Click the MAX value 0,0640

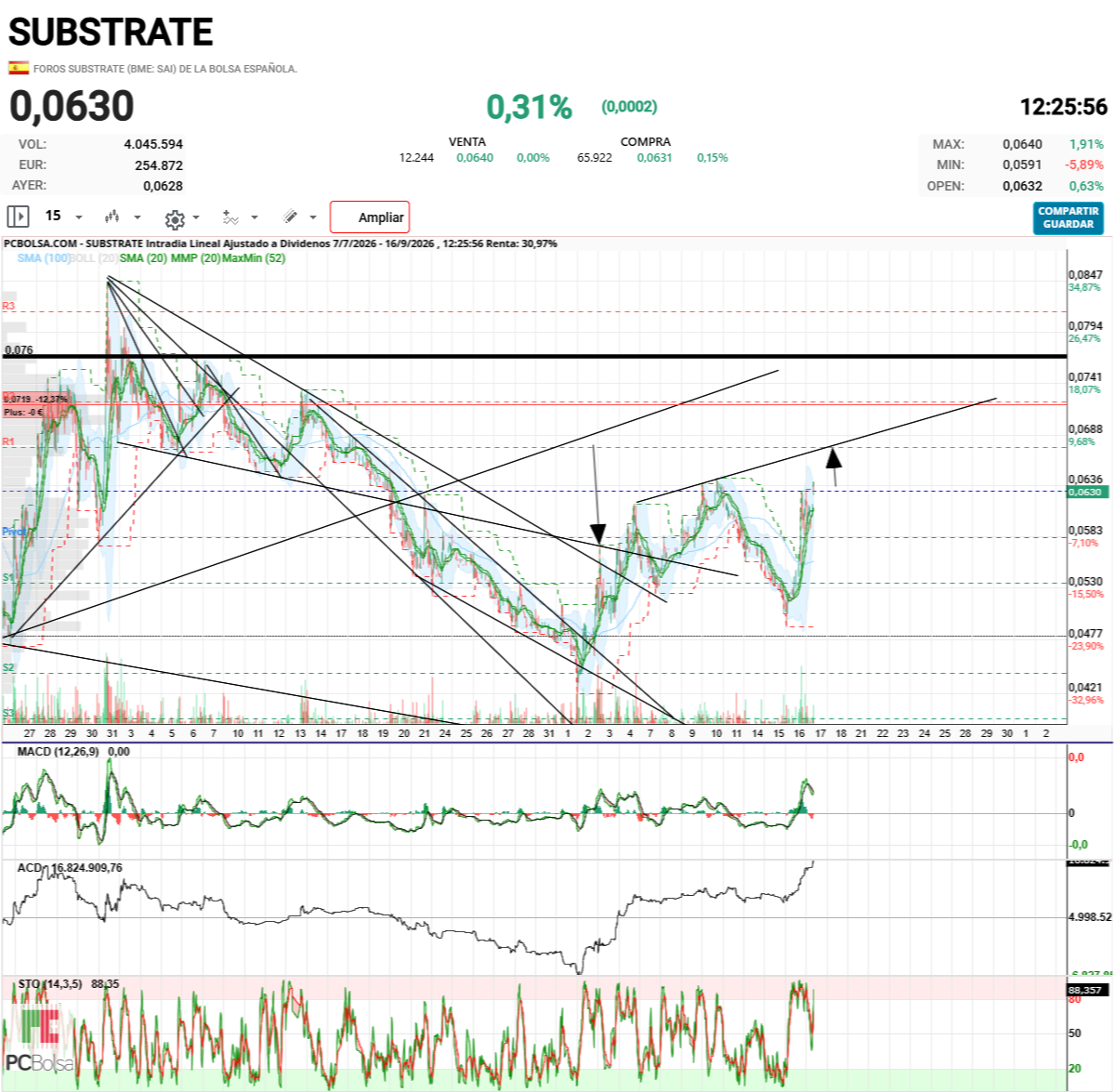coord(1022,144)
